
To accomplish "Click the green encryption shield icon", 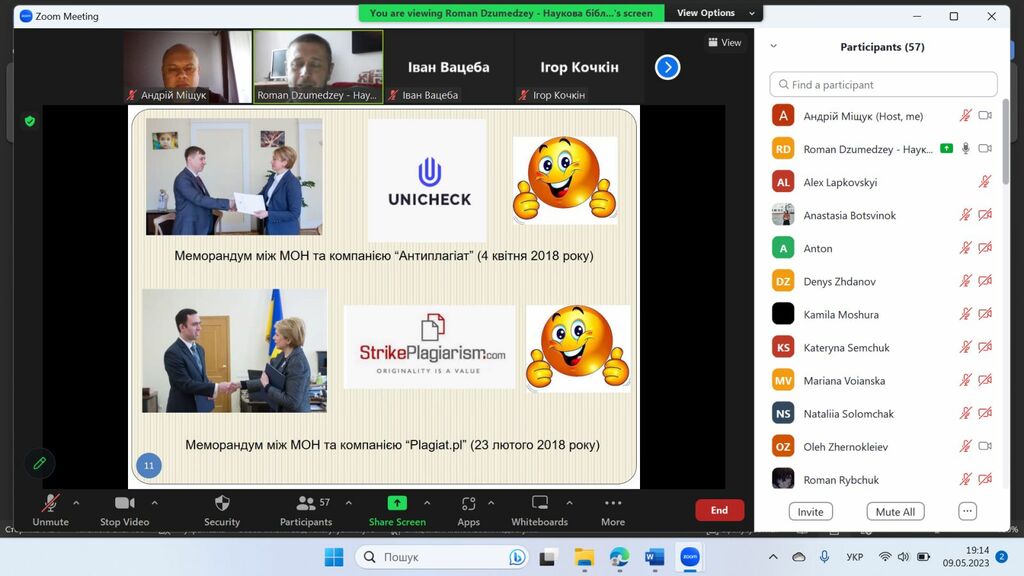I will coord(30,121).
